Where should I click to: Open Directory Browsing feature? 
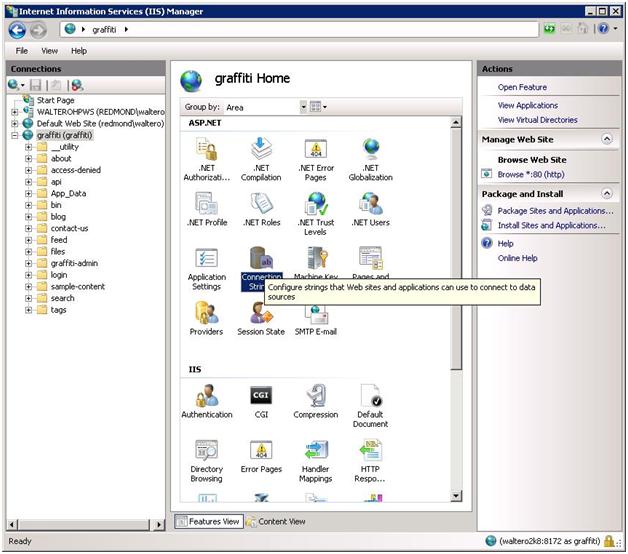pos(207,461)
